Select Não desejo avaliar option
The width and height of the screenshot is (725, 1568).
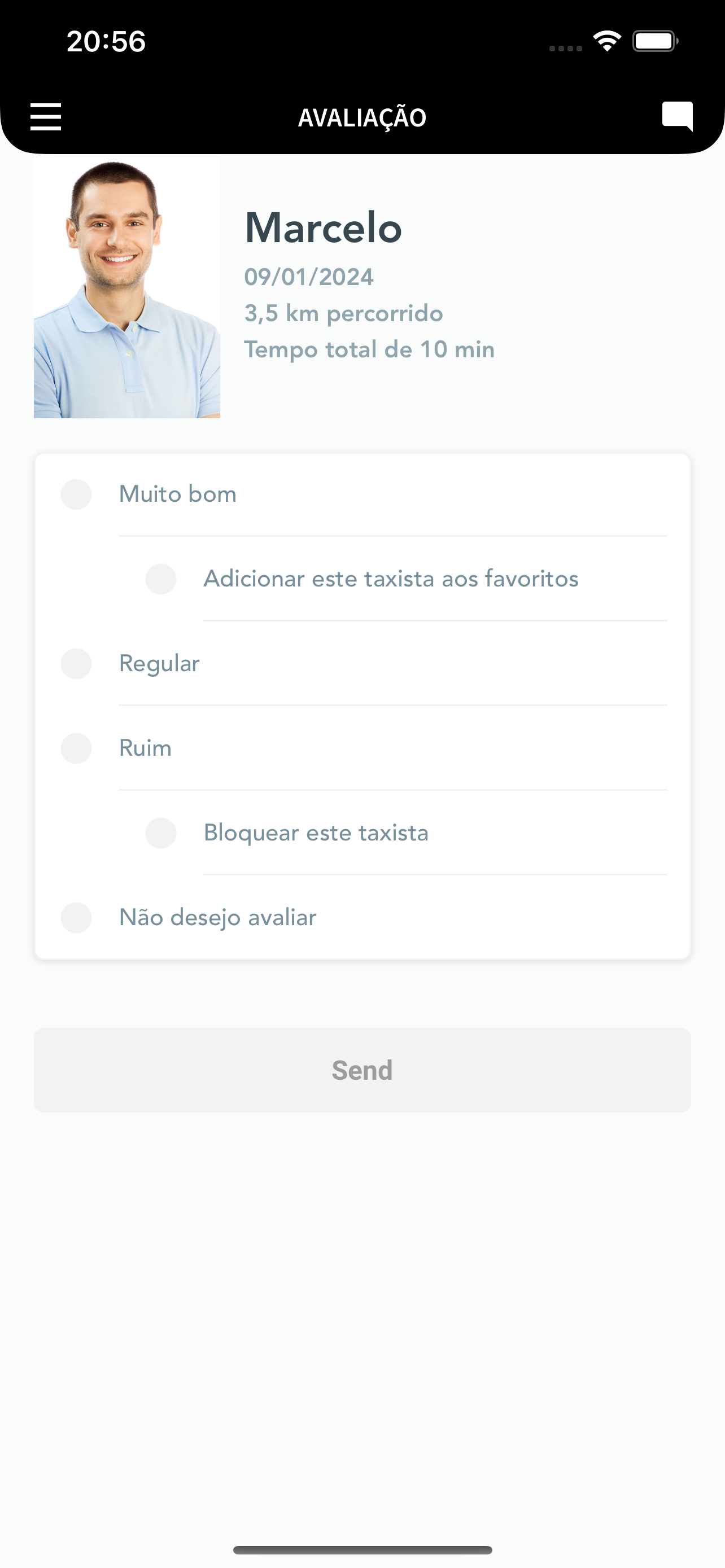click(76, 917)
